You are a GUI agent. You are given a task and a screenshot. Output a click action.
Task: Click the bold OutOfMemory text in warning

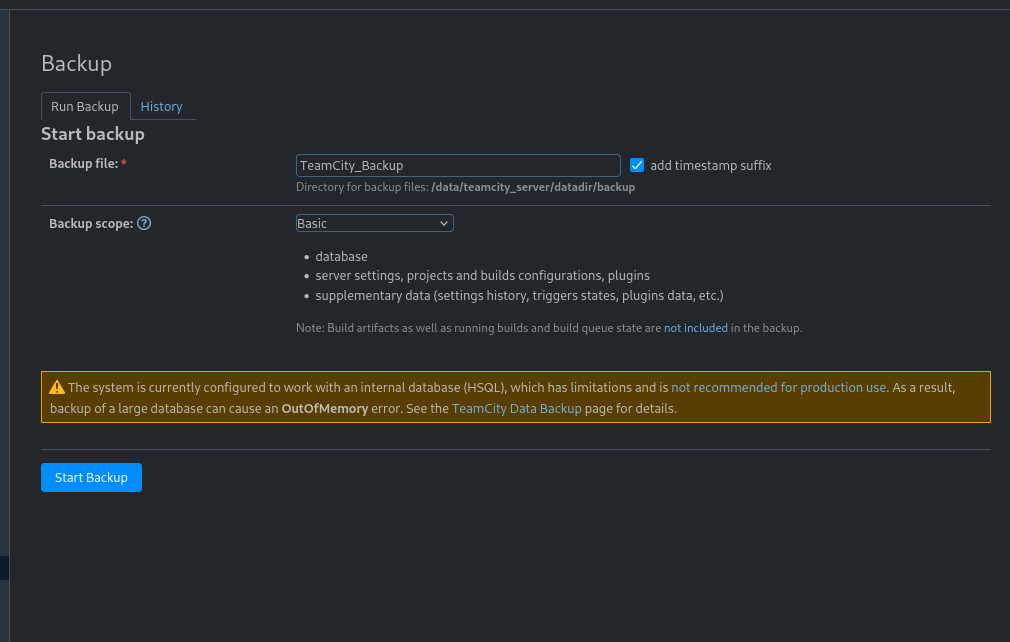[325, 409]
